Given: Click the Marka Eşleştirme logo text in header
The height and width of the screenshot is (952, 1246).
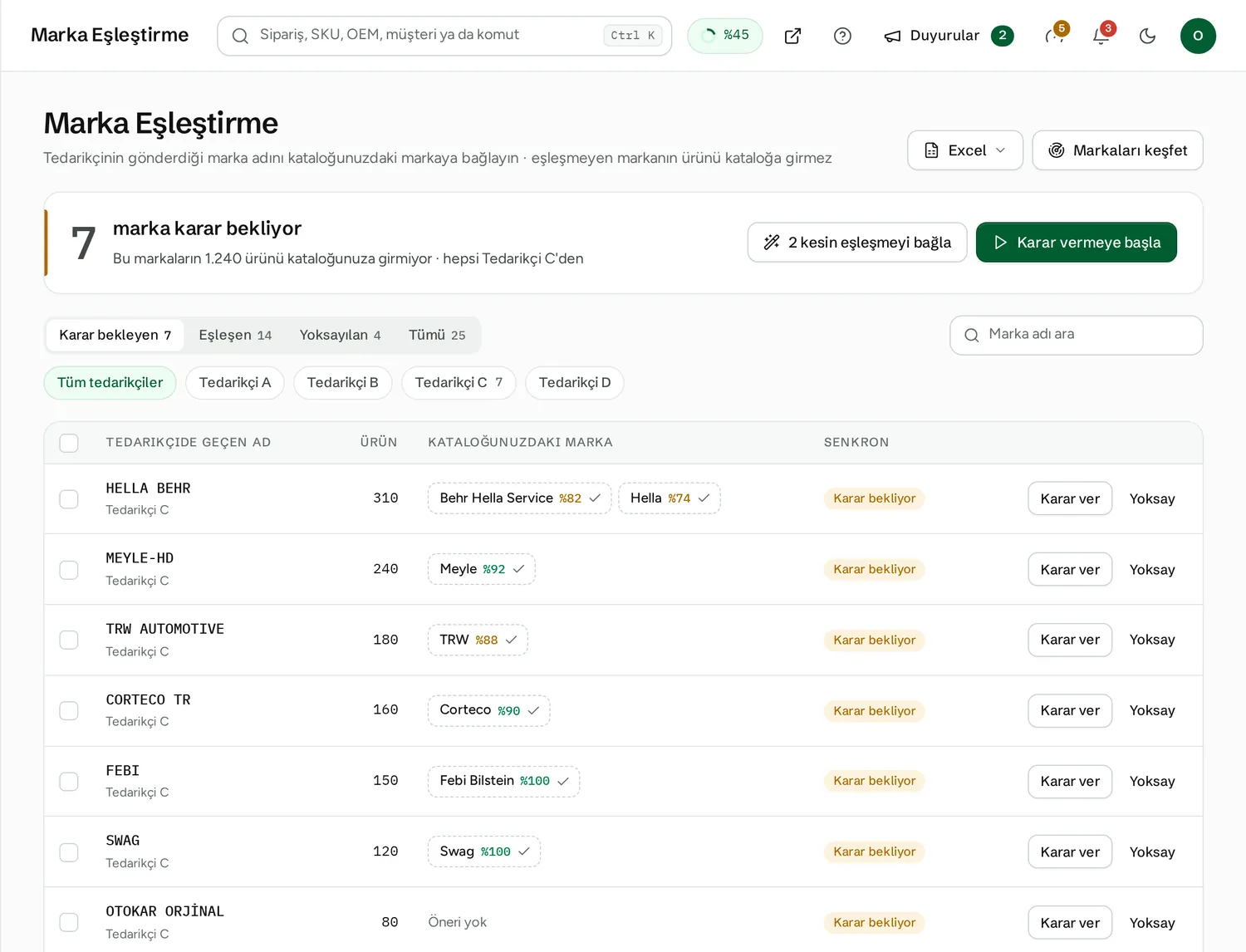Looking at the screenshot, I should [x=110, y=35].
